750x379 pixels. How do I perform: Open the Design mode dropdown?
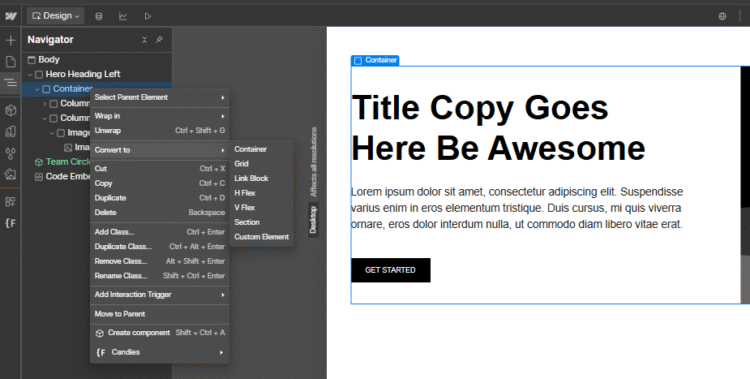pyautogui.click(x=55, y=16)
